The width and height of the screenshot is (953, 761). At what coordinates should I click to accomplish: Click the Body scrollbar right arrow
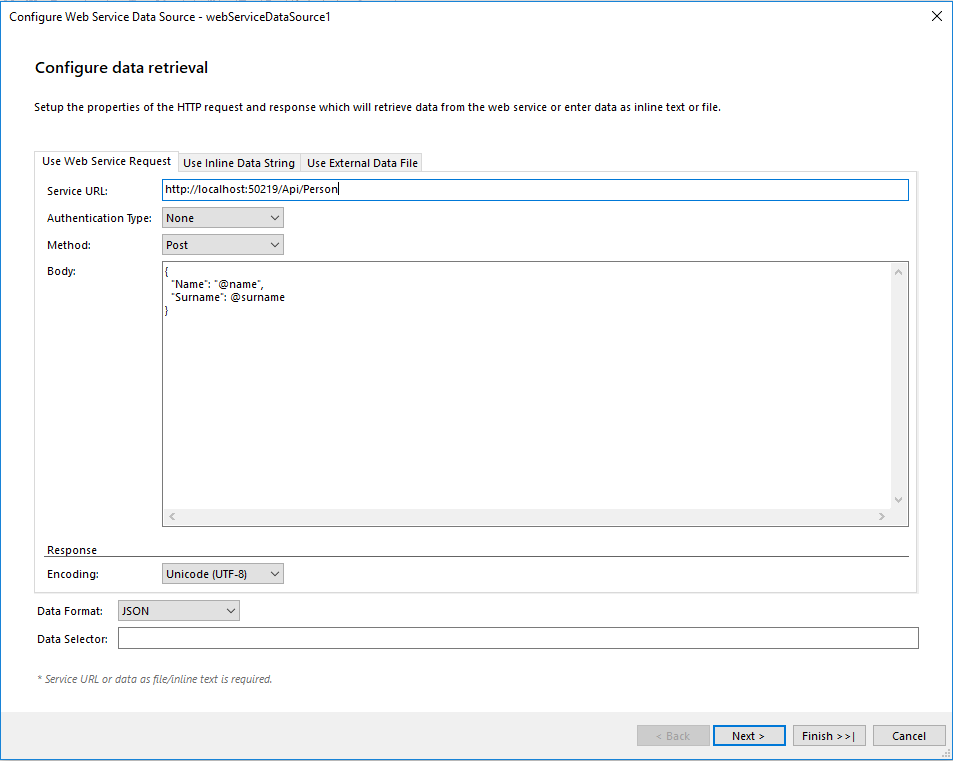[882, 515]
